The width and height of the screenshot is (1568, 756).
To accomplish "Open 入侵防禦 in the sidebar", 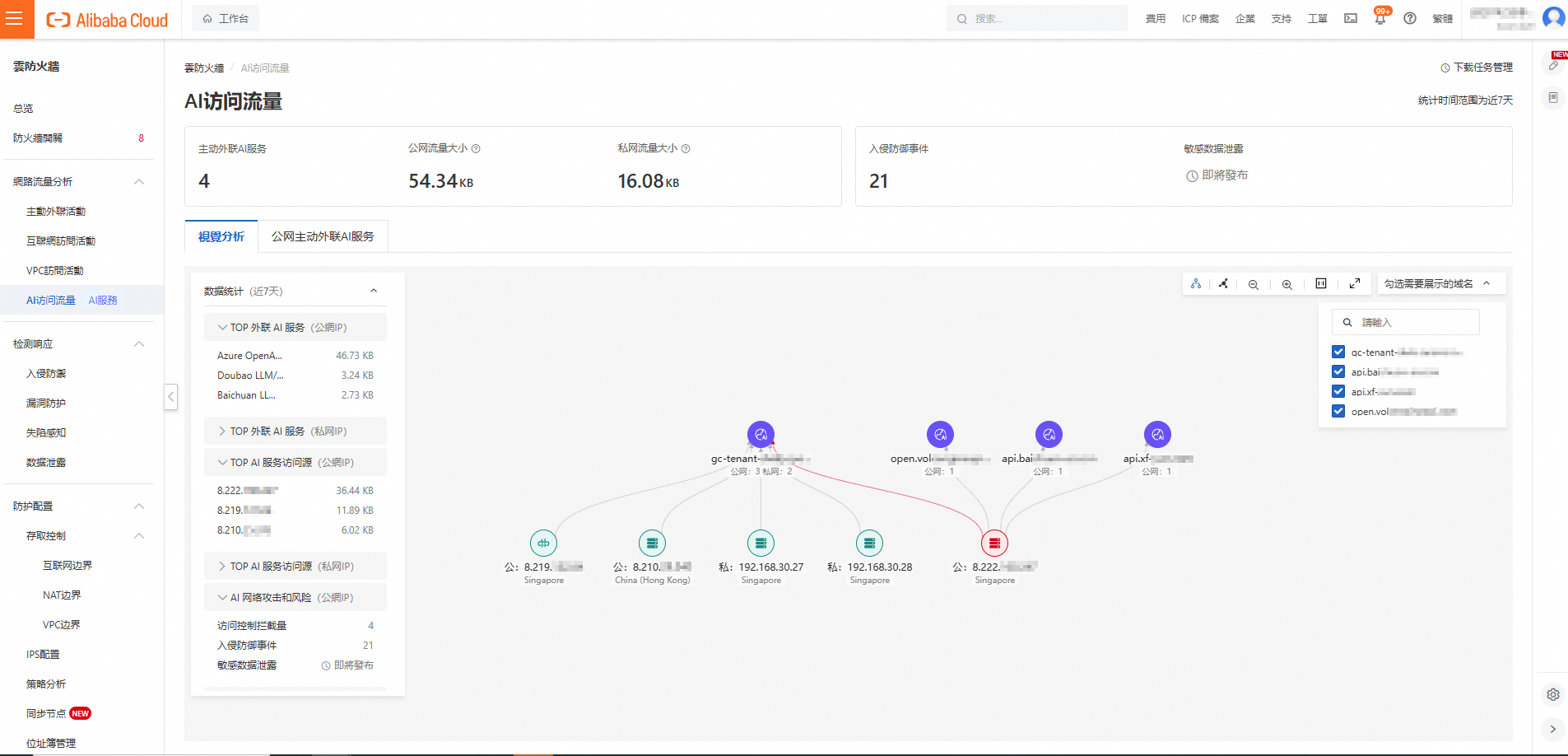I will 46,374.
